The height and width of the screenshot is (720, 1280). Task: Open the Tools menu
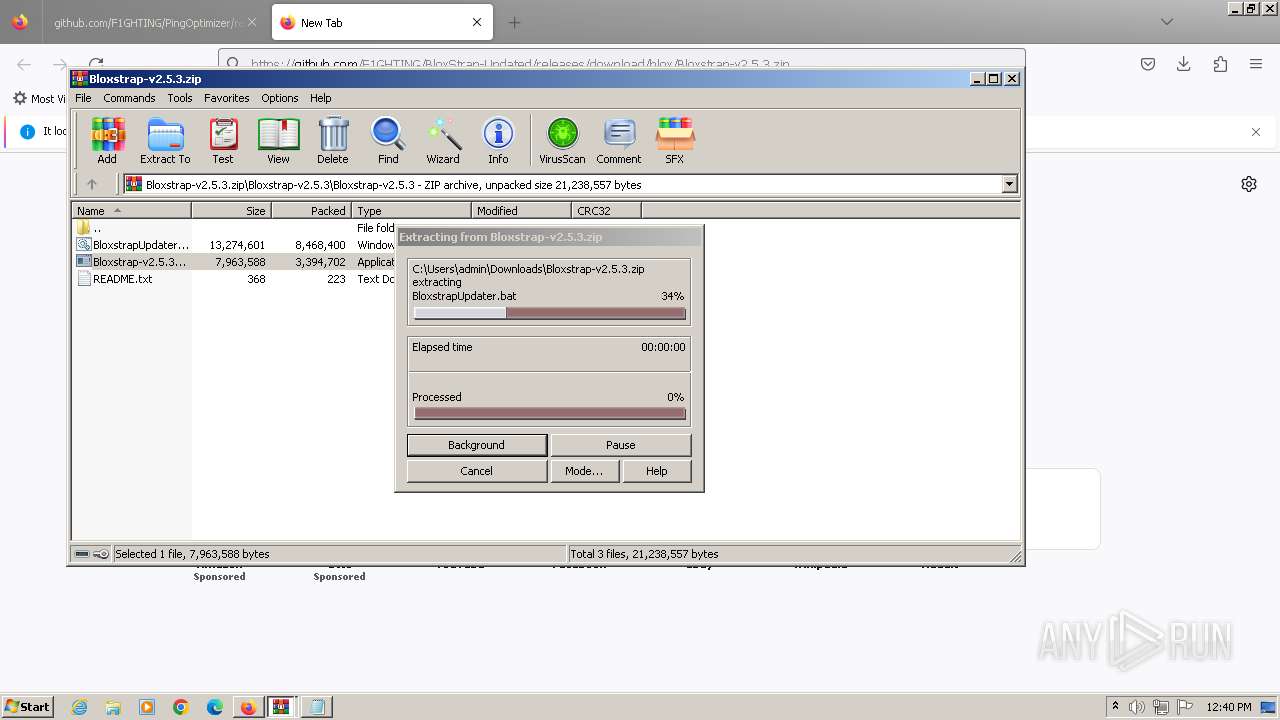tap(180, 98)
